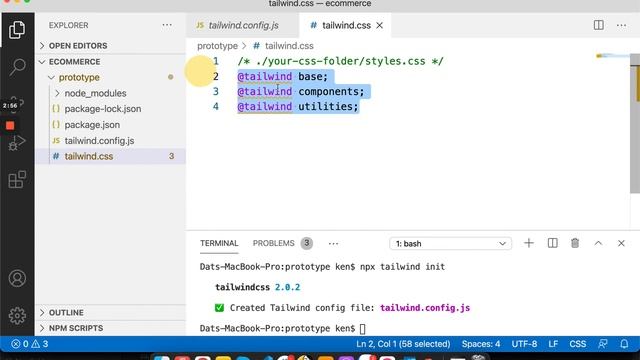Click the text "base;" on line 2
Screen dimensions: 640x360
click(313, 76)
